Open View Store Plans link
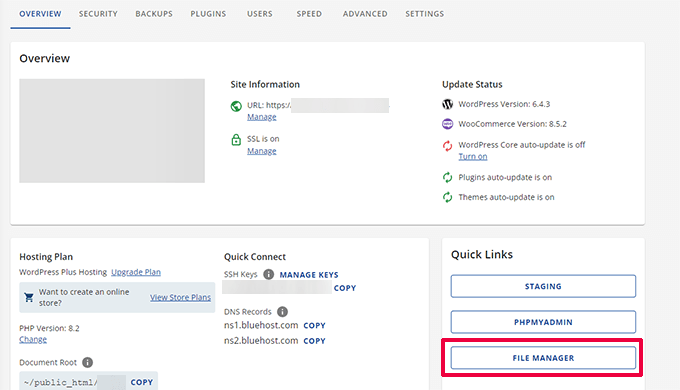 180,298
